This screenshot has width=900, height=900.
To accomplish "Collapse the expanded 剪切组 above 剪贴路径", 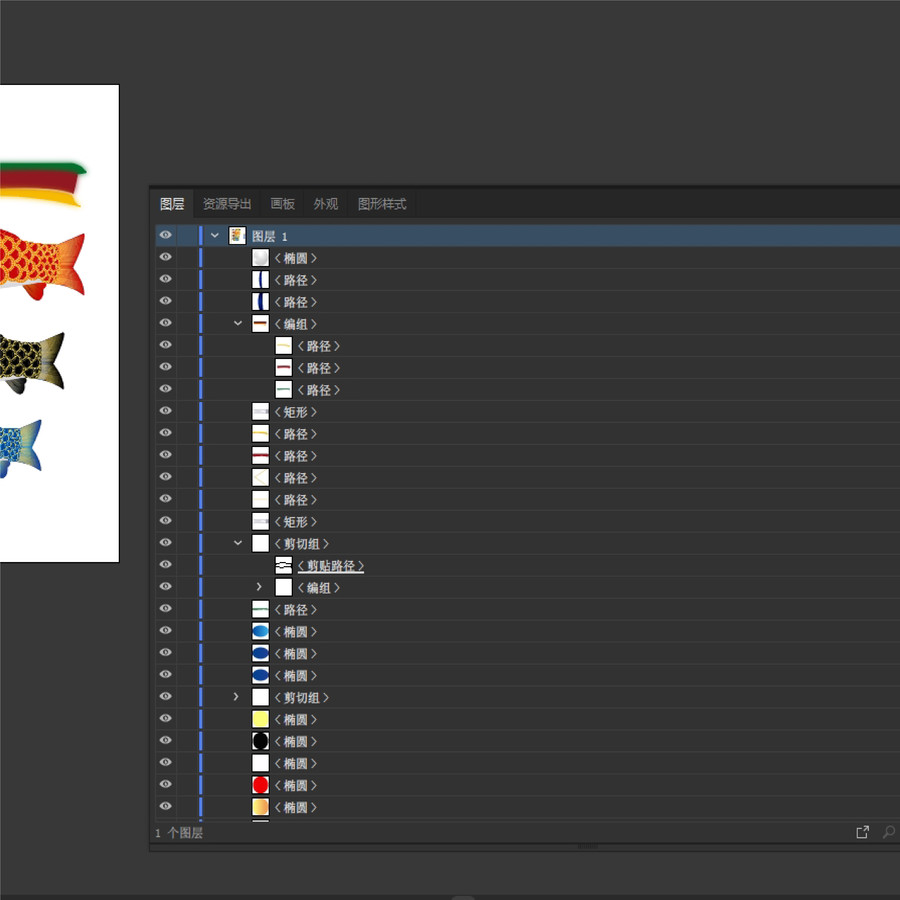I will click(238, 543).
